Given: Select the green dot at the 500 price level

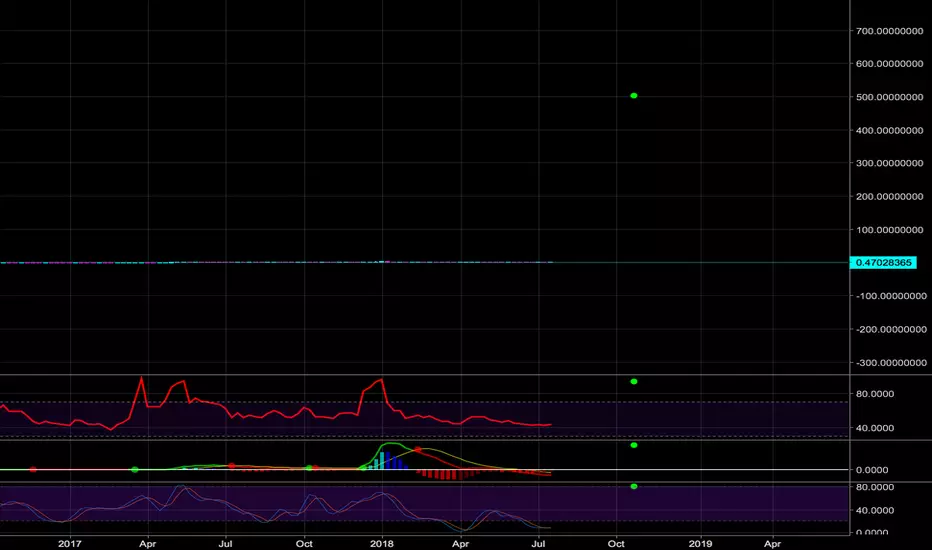Looking at the screenshot, I should [634, 96].
